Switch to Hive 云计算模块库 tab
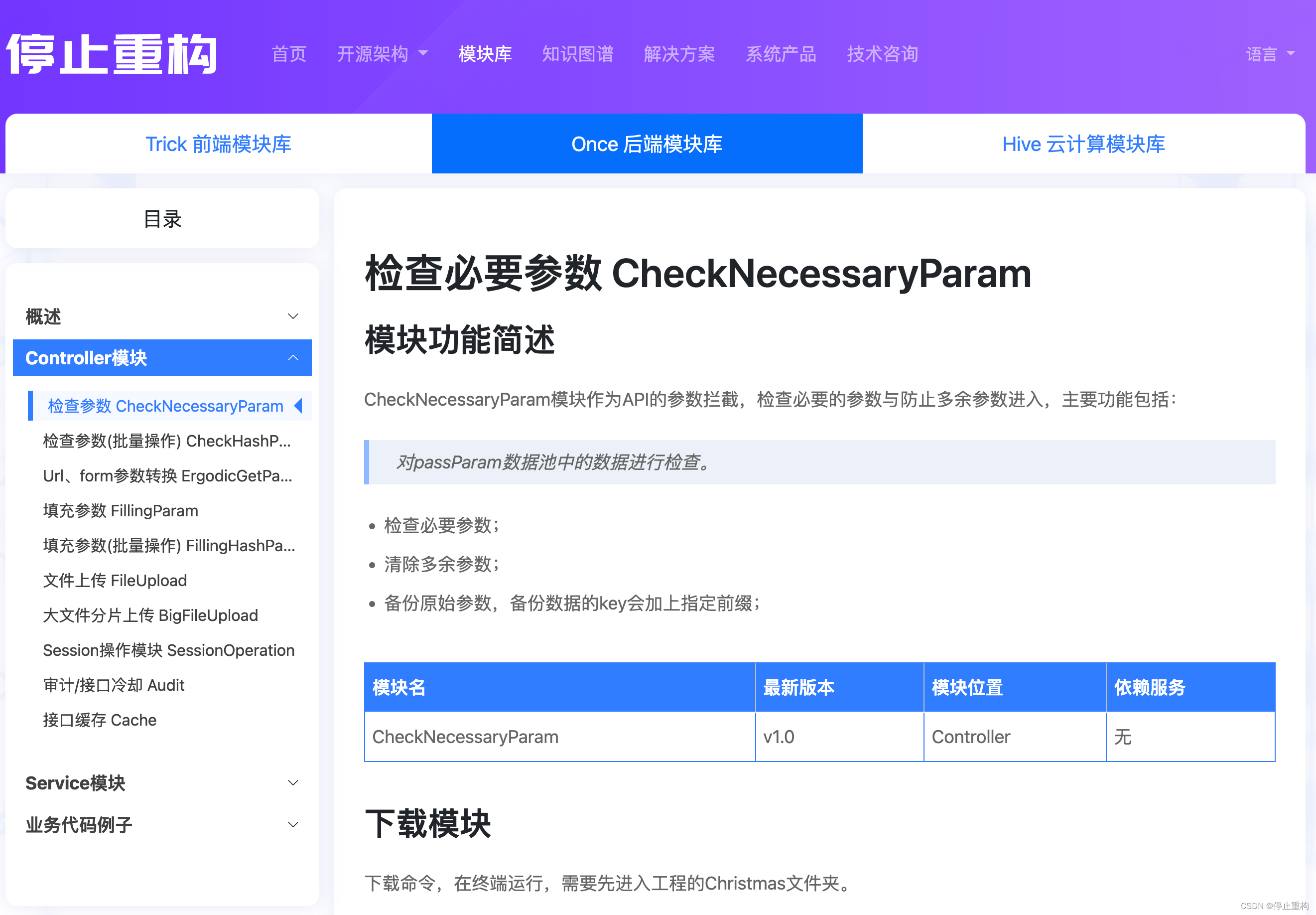The width and height of the screenshot is (1316, 915). (x=1083, y=144)
